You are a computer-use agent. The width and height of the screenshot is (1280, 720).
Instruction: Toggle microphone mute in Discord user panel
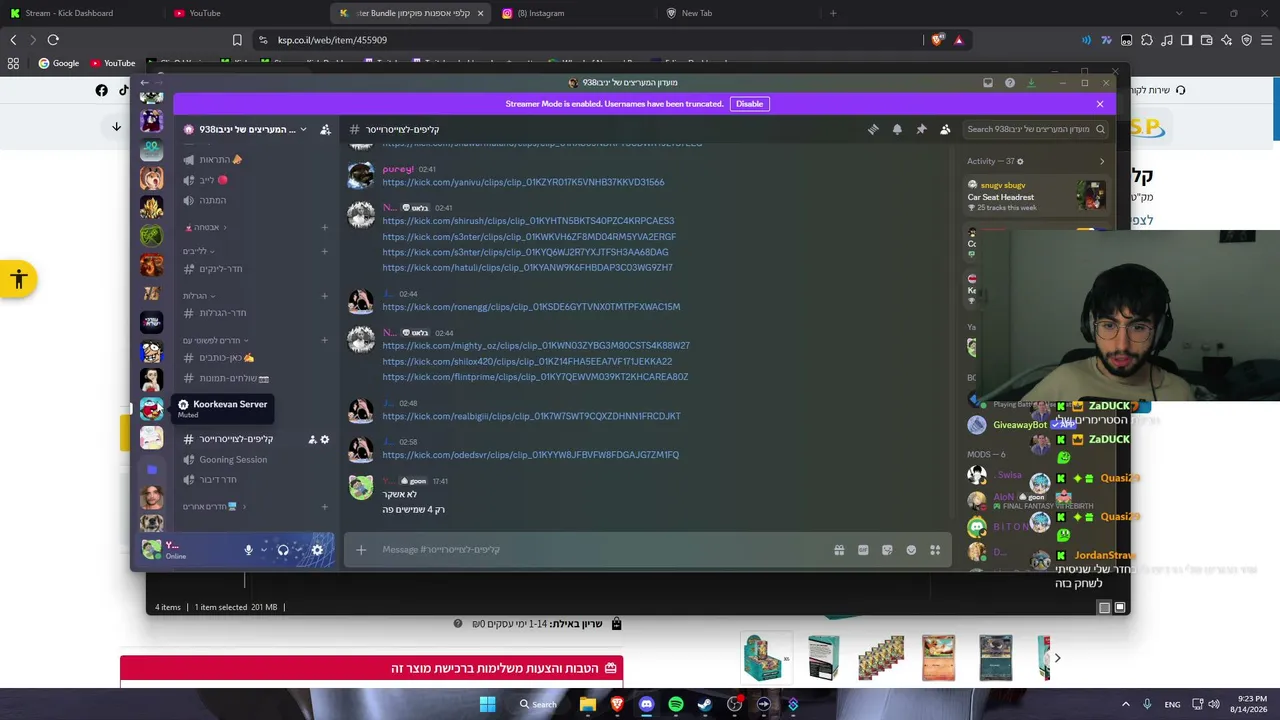click(x=249, y=550)
